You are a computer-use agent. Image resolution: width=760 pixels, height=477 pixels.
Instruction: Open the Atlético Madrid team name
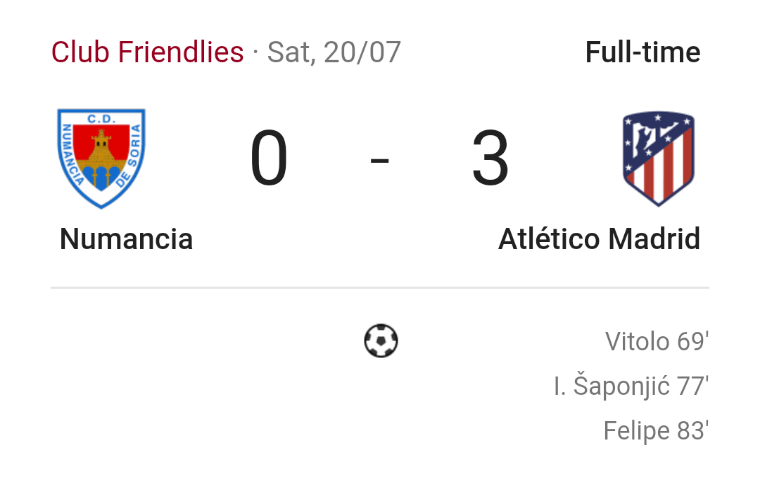click(x=599, y=239)
